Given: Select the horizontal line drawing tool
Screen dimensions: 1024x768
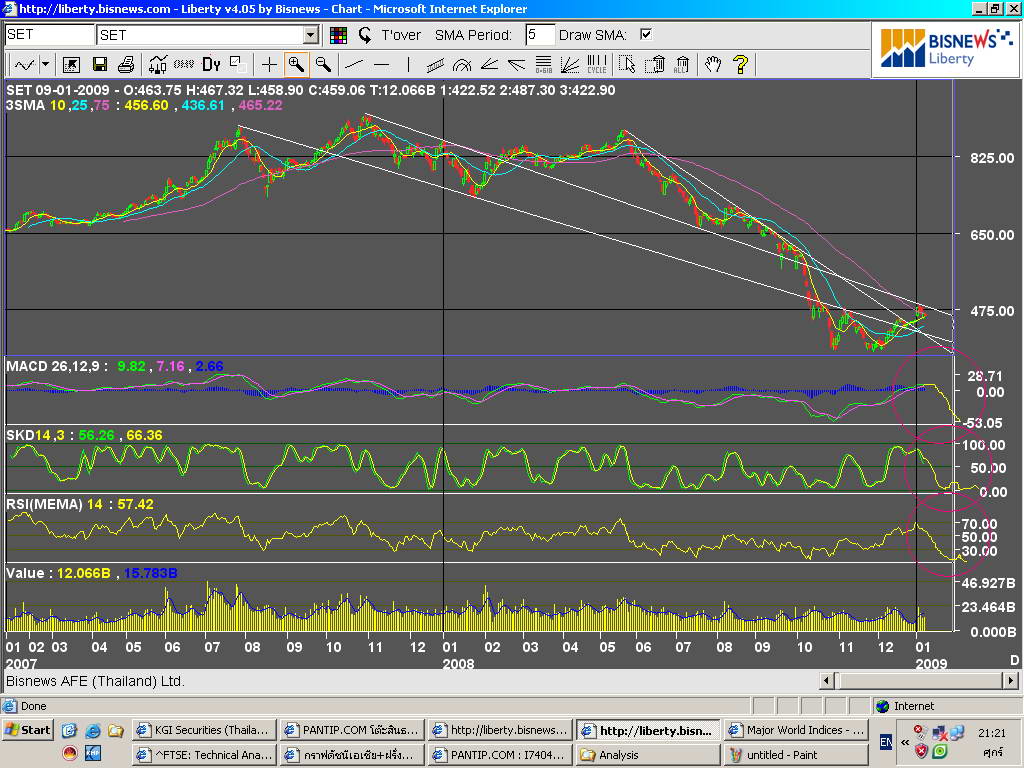Looking at the screenshot, I should click(x=381, y=64).
